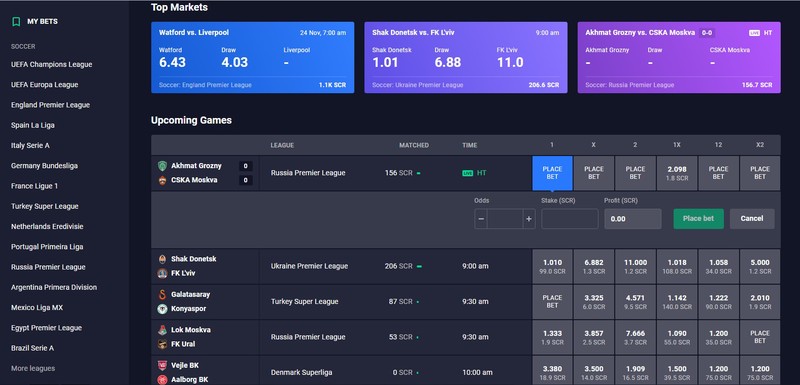Click 1.333 odds for Lok Moskva

552,338
